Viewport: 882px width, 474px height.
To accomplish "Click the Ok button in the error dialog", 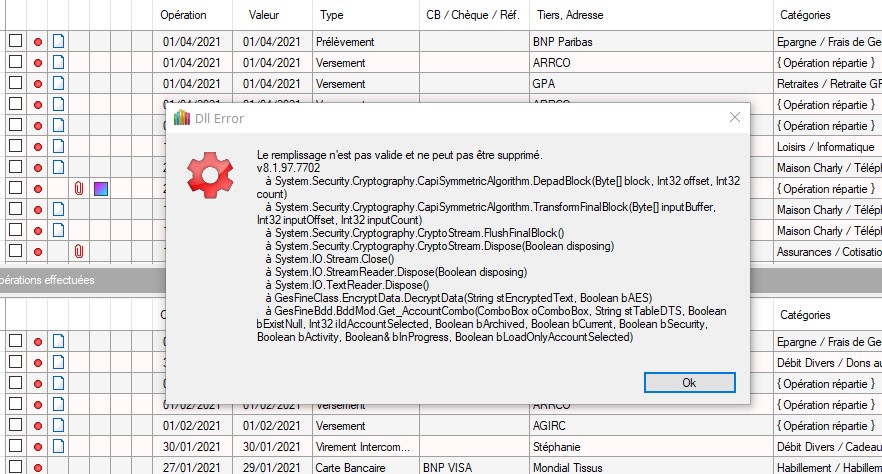I will [x=688, y=383].
